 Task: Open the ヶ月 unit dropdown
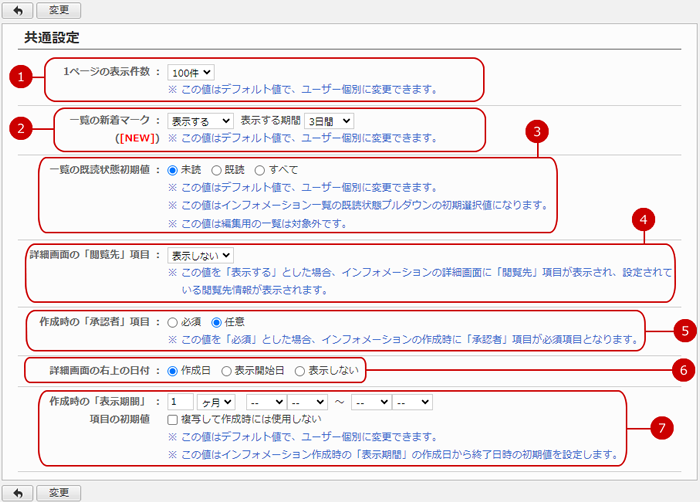(x=216, y=402)
